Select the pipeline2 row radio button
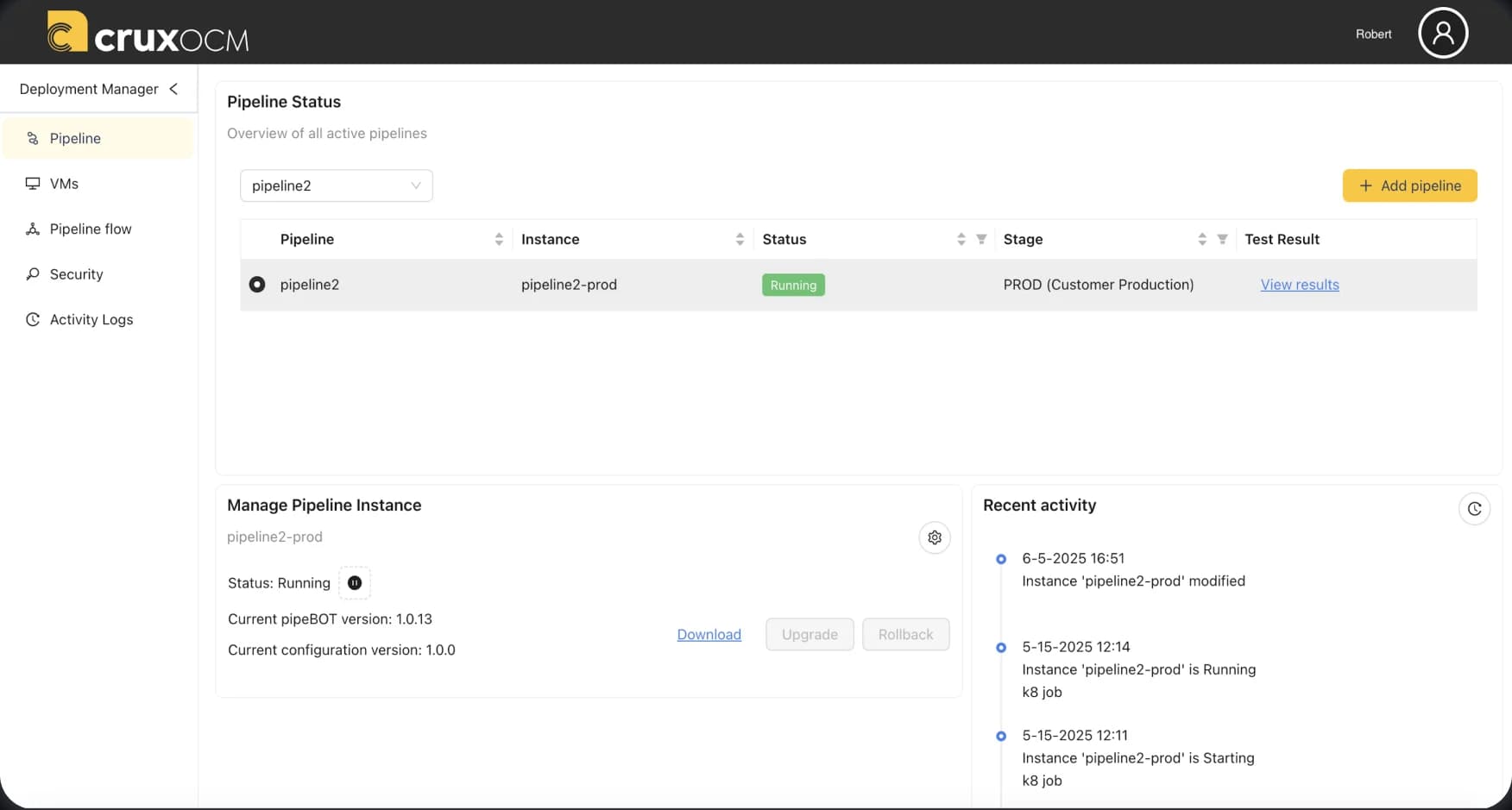This screenshot has width=1512, height=810. (257, 285)
